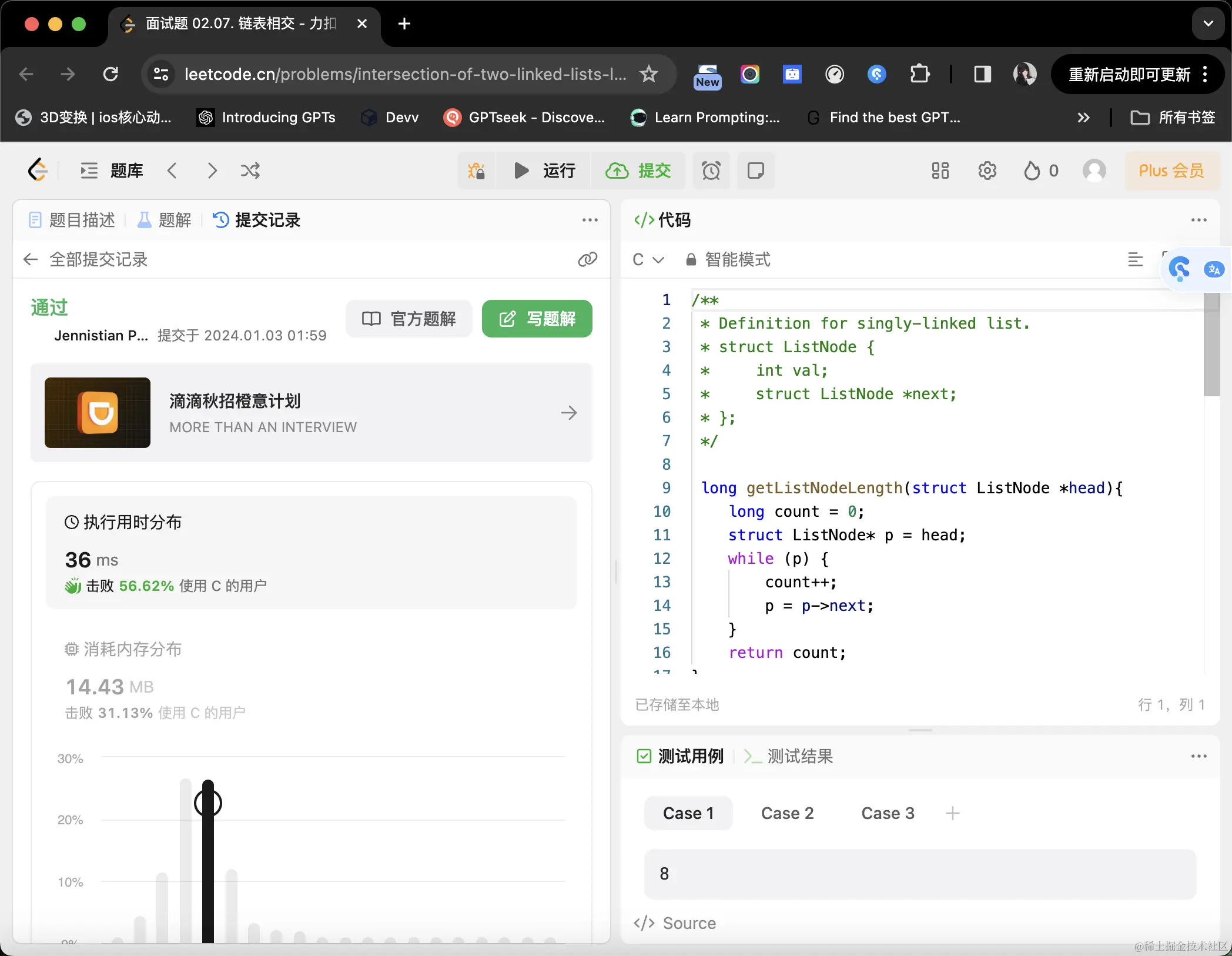Screen dimensions: 1232x956
Task: Open the sticky note icon in toolbar
Action: tap(755, 171)
